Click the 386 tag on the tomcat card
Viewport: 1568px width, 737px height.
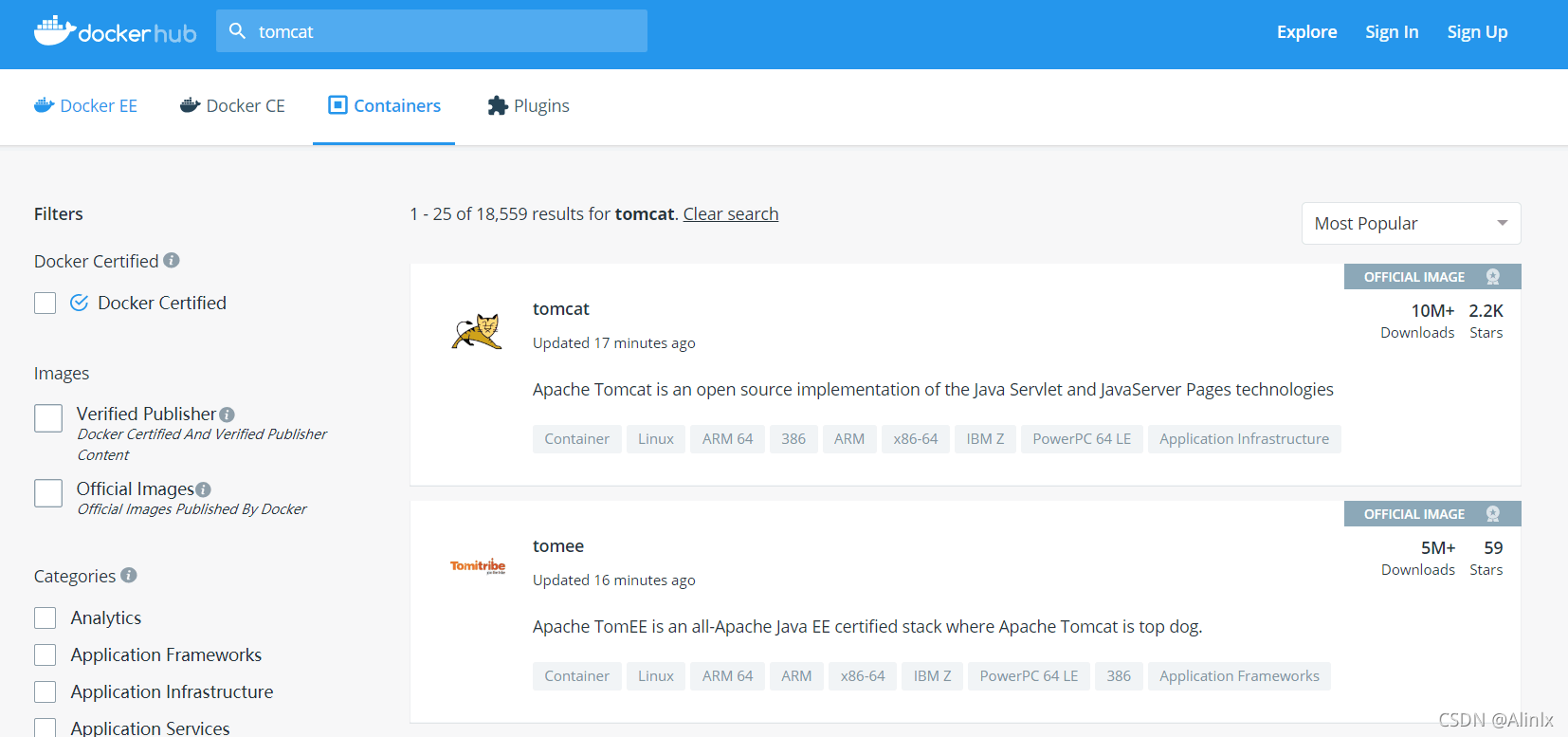tap(793, 438)
